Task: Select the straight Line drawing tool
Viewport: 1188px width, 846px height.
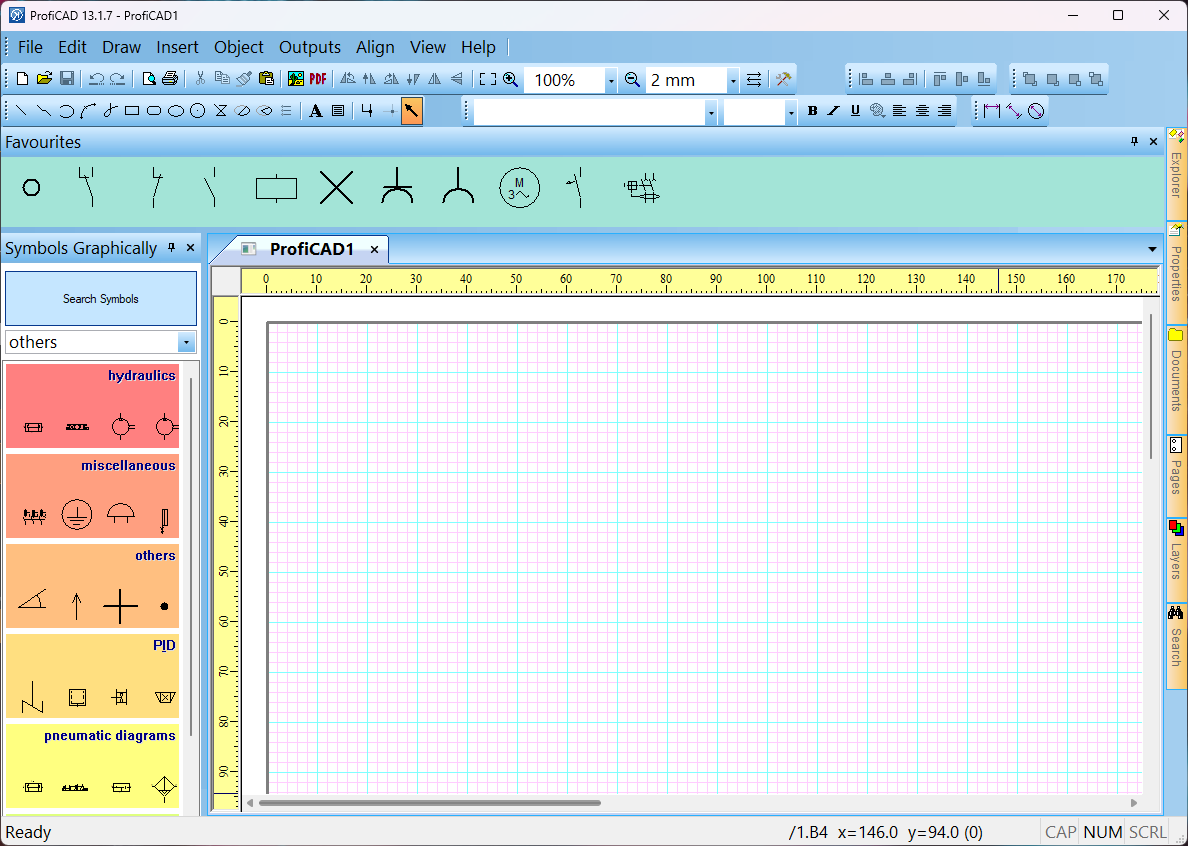Action: point(21,111)
